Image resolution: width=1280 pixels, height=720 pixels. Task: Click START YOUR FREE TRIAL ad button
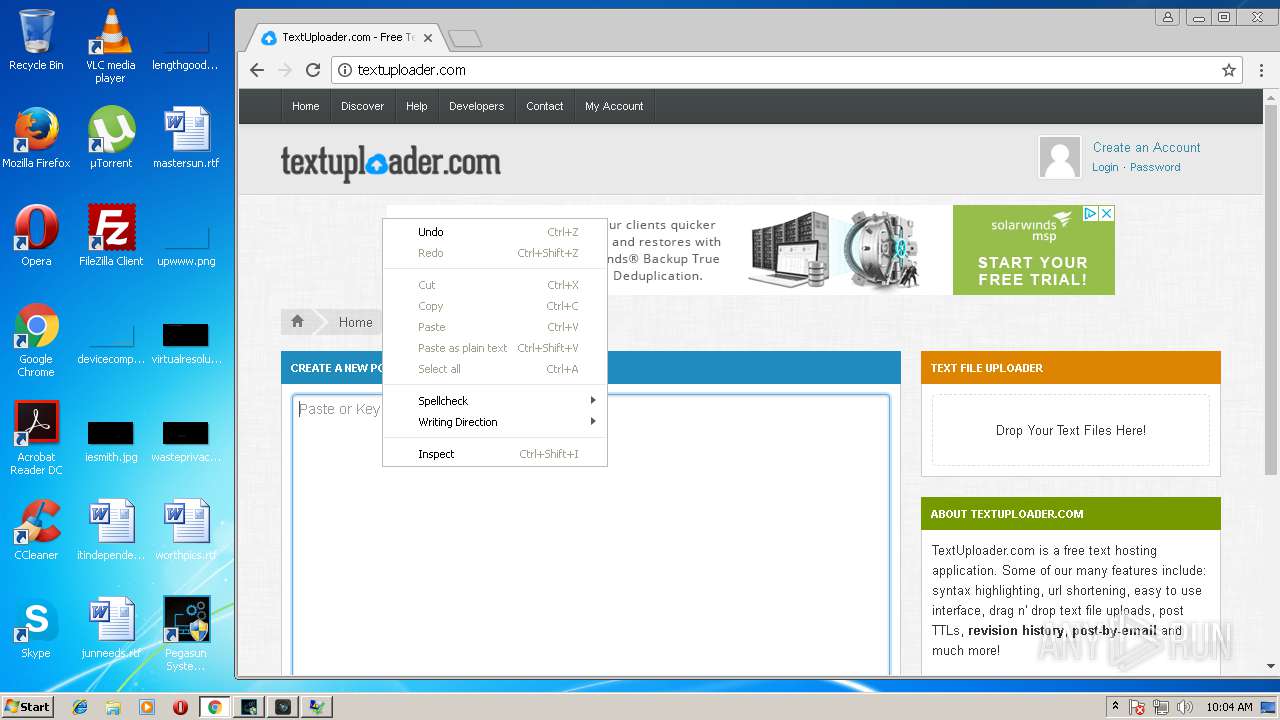coord(1032,271)
